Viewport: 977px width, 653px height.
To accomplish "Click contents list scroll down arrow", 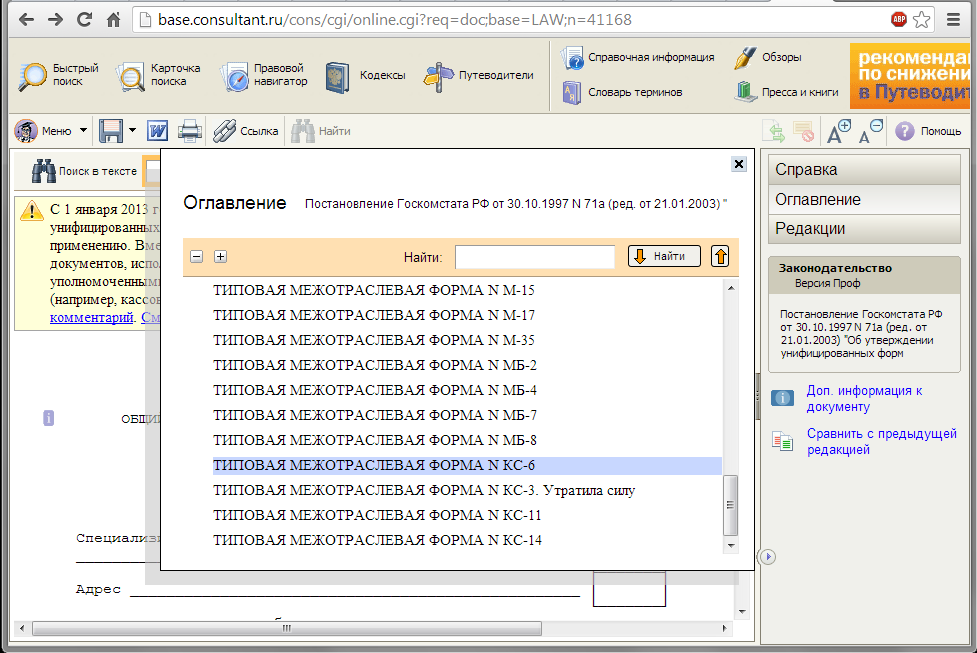I will pyautogui.click(x=731, y=546).
